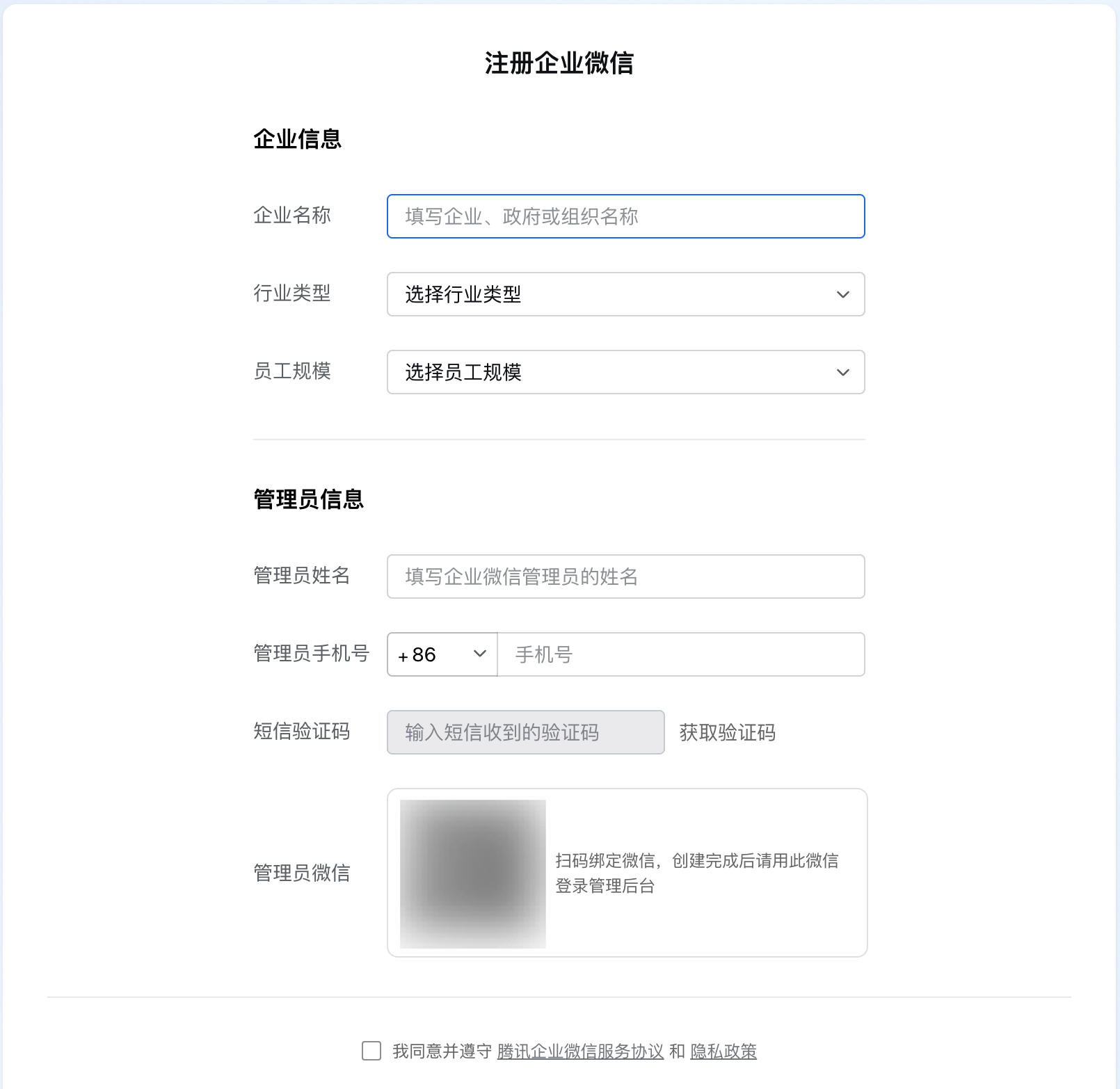Click the 员工规模 field label
Viewport: 1120px width, 1089px height.
point(292,371)
